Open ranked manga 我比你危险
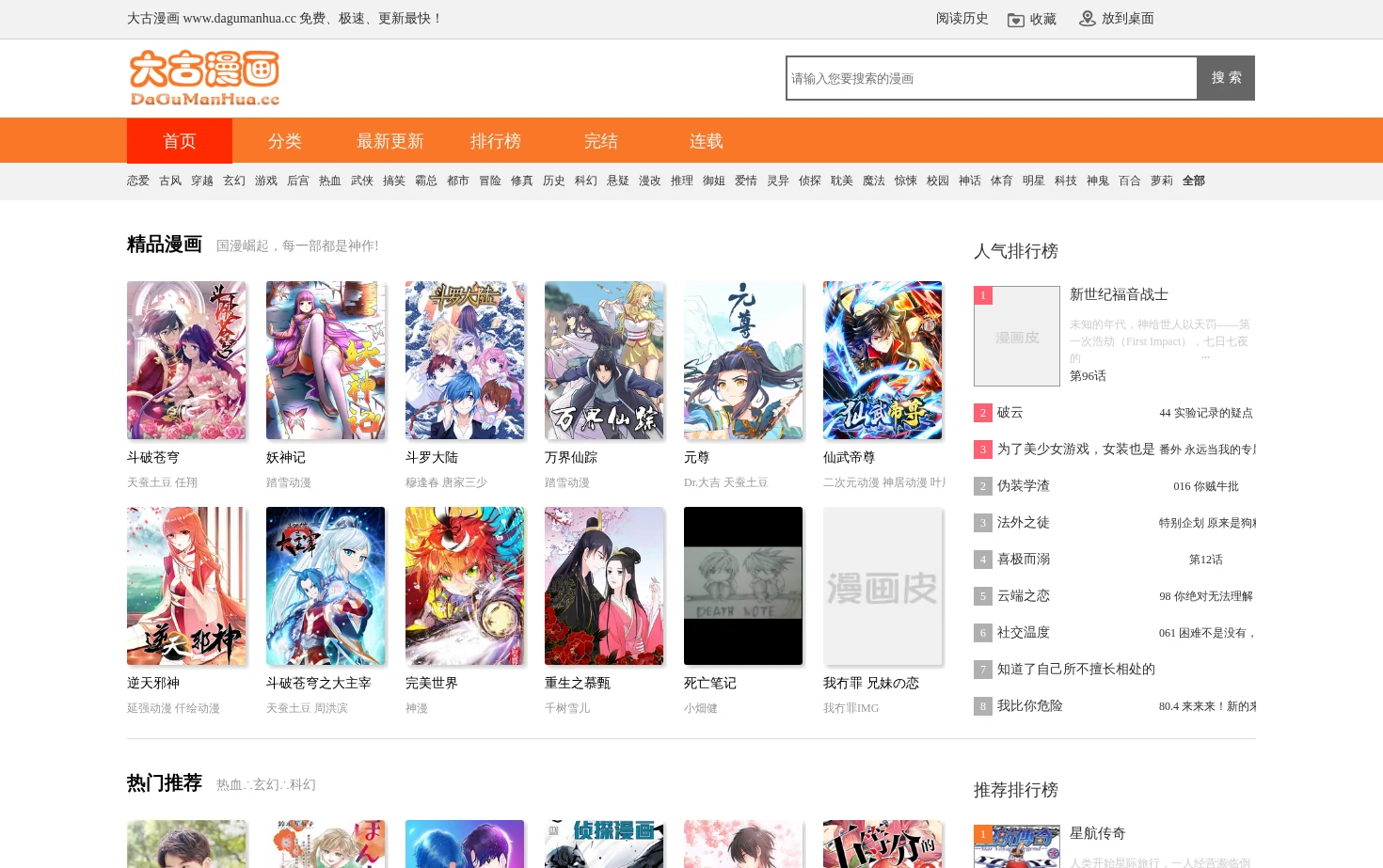The width and height of the screenshot is (1383, 868). 1030,706
